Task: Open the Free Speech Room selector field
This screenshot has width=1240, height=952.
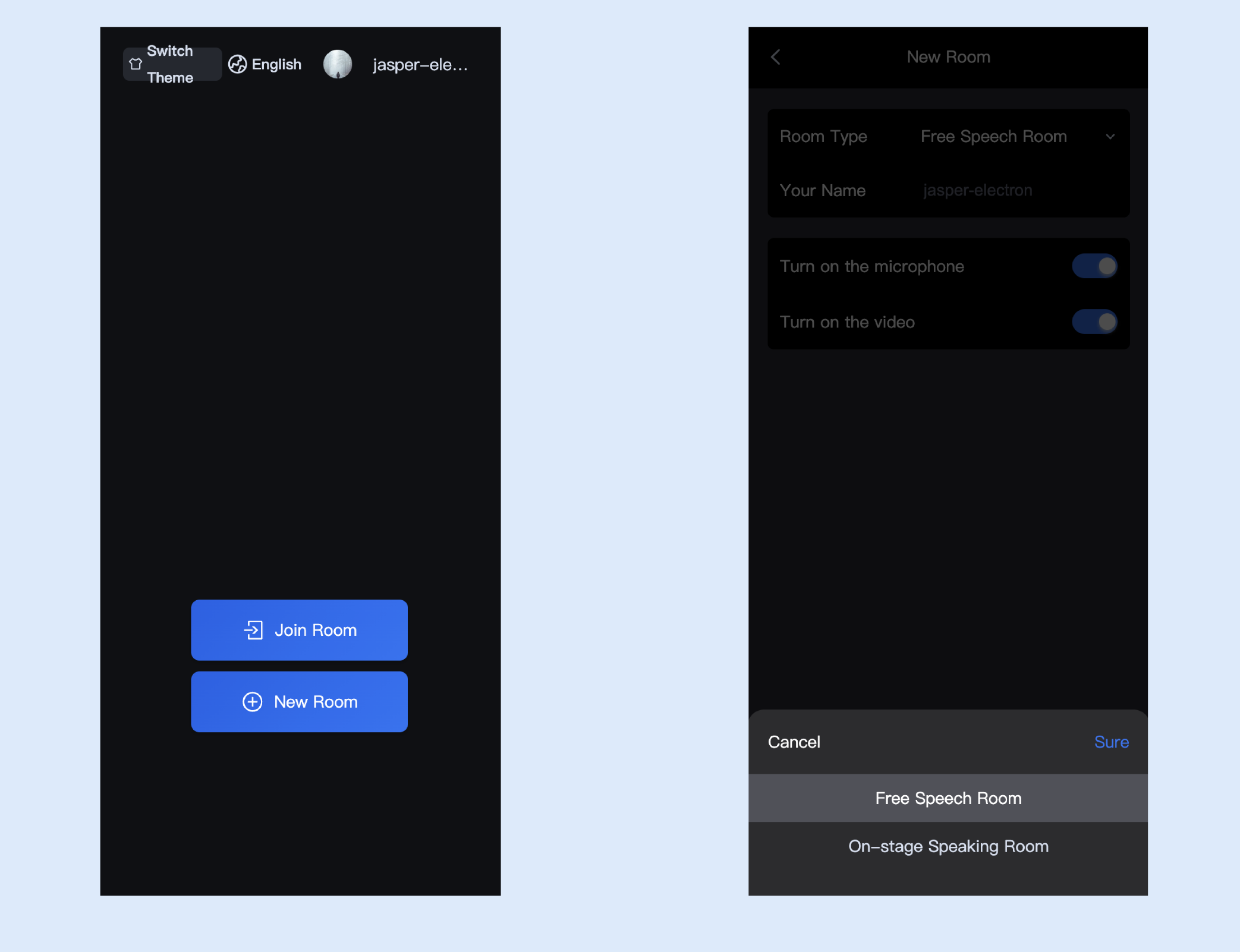Action: 993,137
